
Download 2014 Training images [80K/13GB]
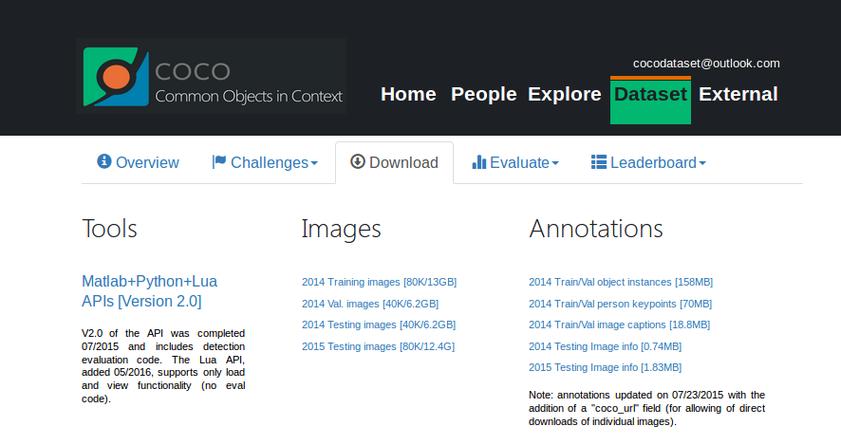[x=379, y=282]
